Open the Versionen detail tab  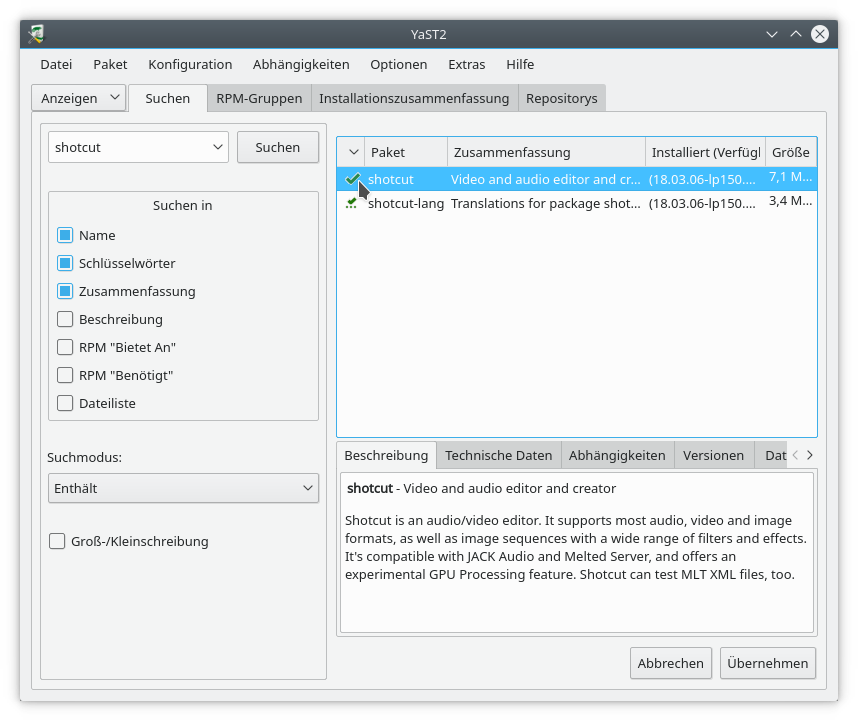tap(714, 456)
